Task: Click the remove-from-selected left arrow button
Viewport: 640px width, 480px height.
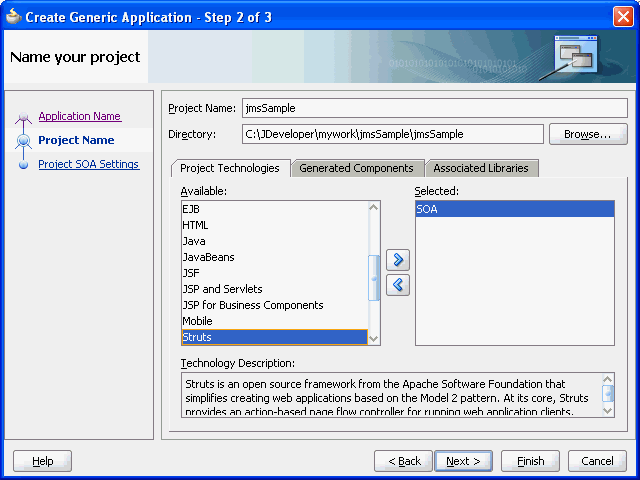Action: tap(398, 285)
